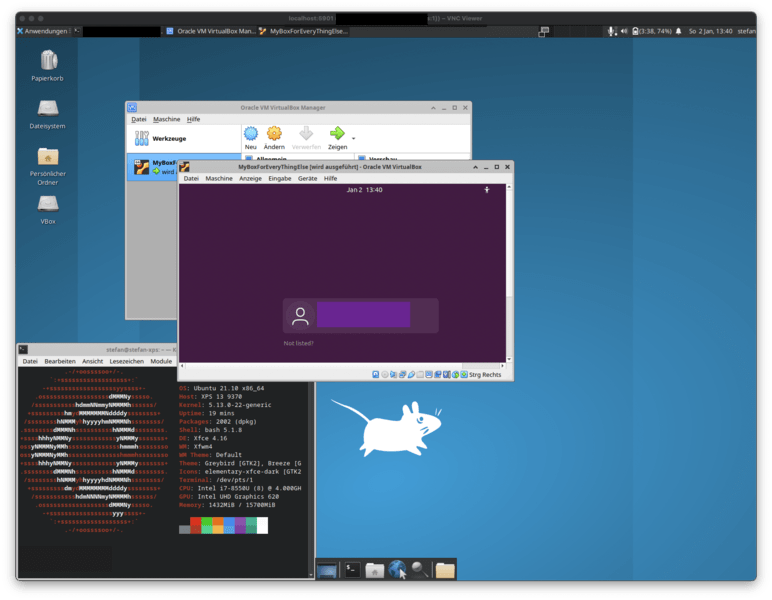This screenshot has width=772, height=600.
Task: Open Maschine menu in VirtualBox Manager
Action: 166,120
